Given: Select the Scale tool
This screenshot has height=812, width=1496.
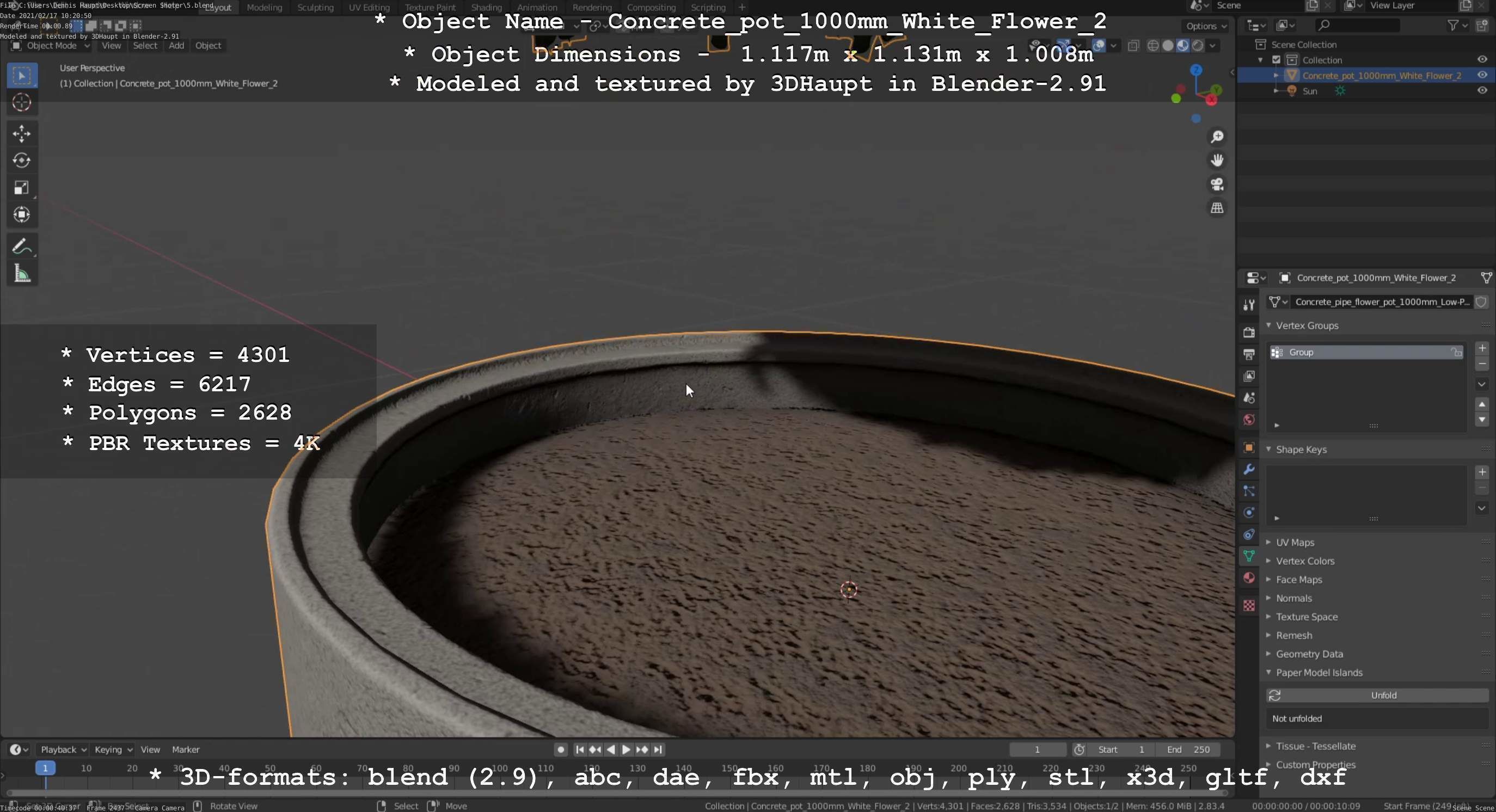Looking at the screenshot, I should tap(21, 187).
